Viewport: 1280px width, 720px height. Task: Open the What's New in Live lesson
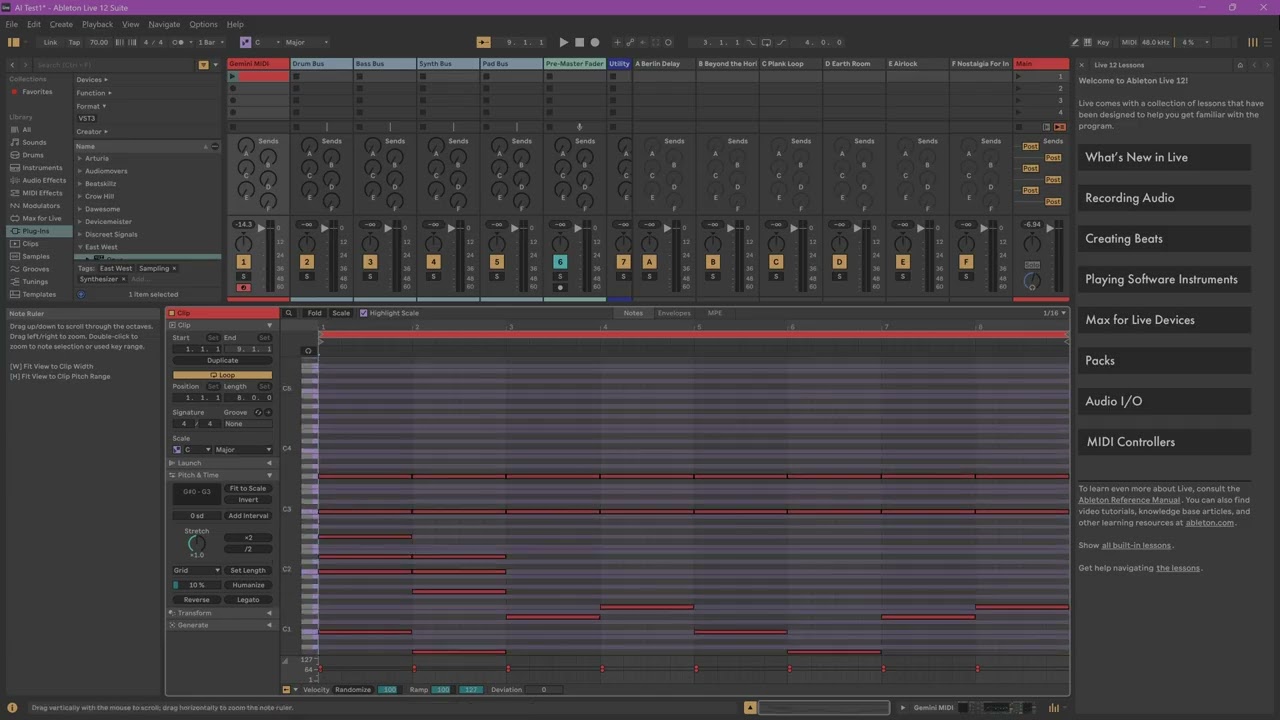(1164, 157)
